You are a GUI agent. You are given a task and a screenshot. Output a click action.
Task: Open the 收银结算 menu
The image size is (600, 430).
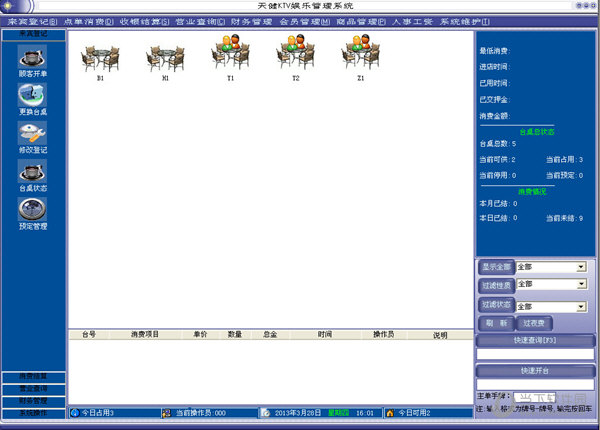[x=144, y=22]
